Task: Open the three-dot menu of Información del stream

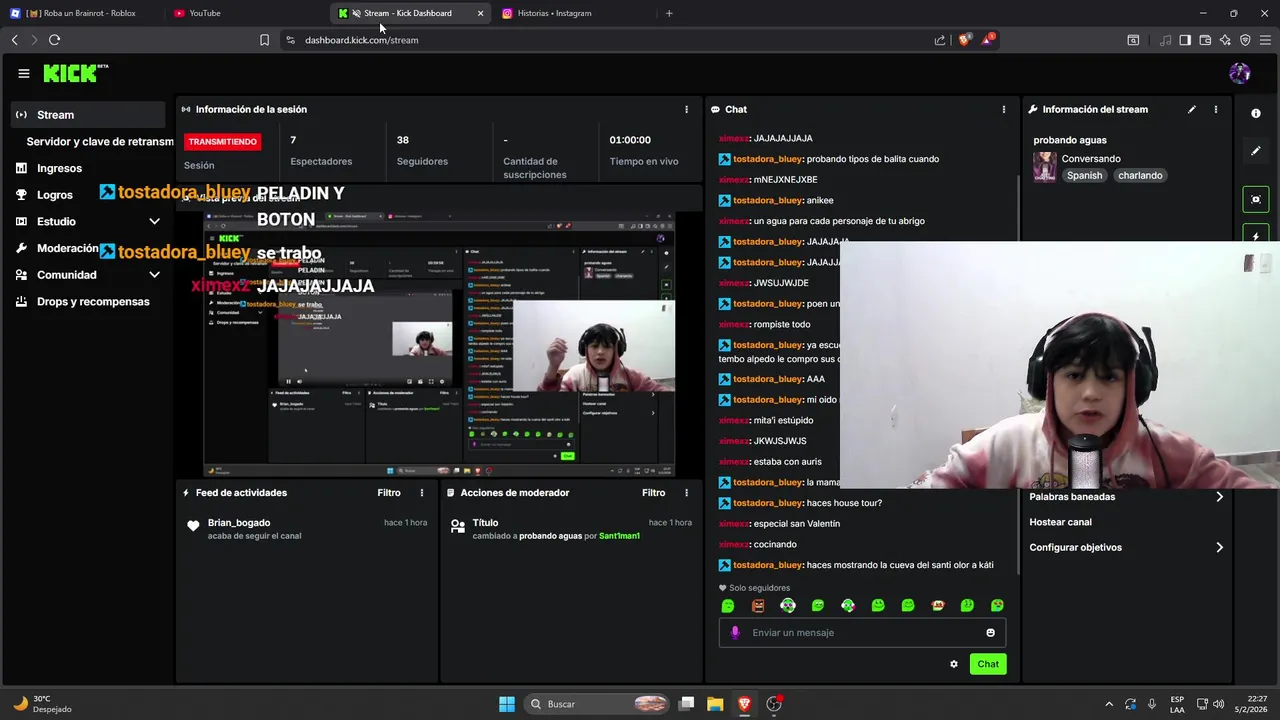Action: (x=1216, y=109)
